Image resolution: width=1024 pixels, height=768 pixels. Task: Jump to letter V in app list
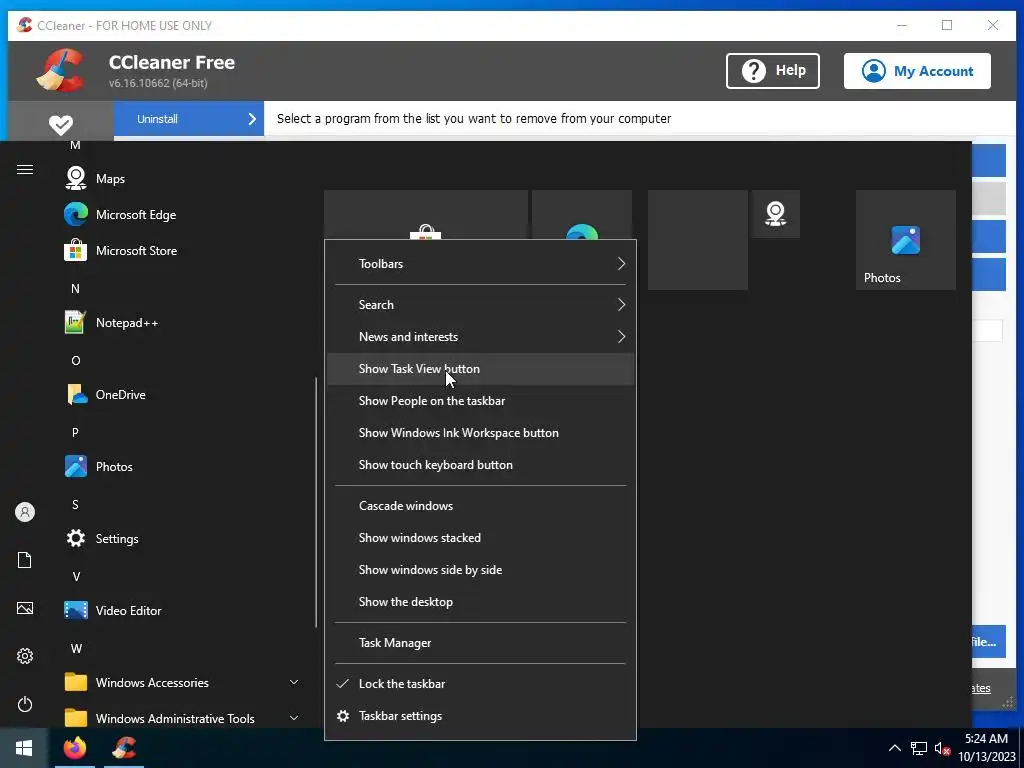coord(76,577)
